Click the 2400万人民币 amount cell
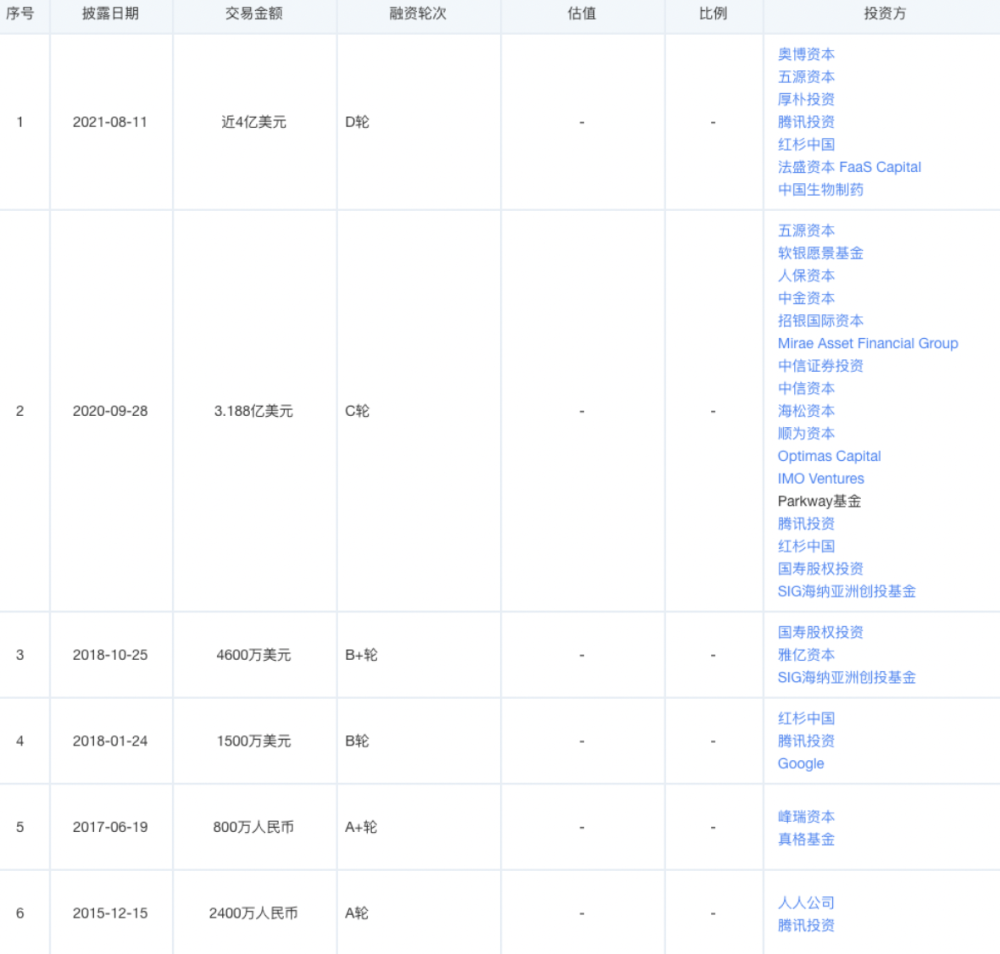Viewport: 1000px width, 954px height. click(254, 913)
